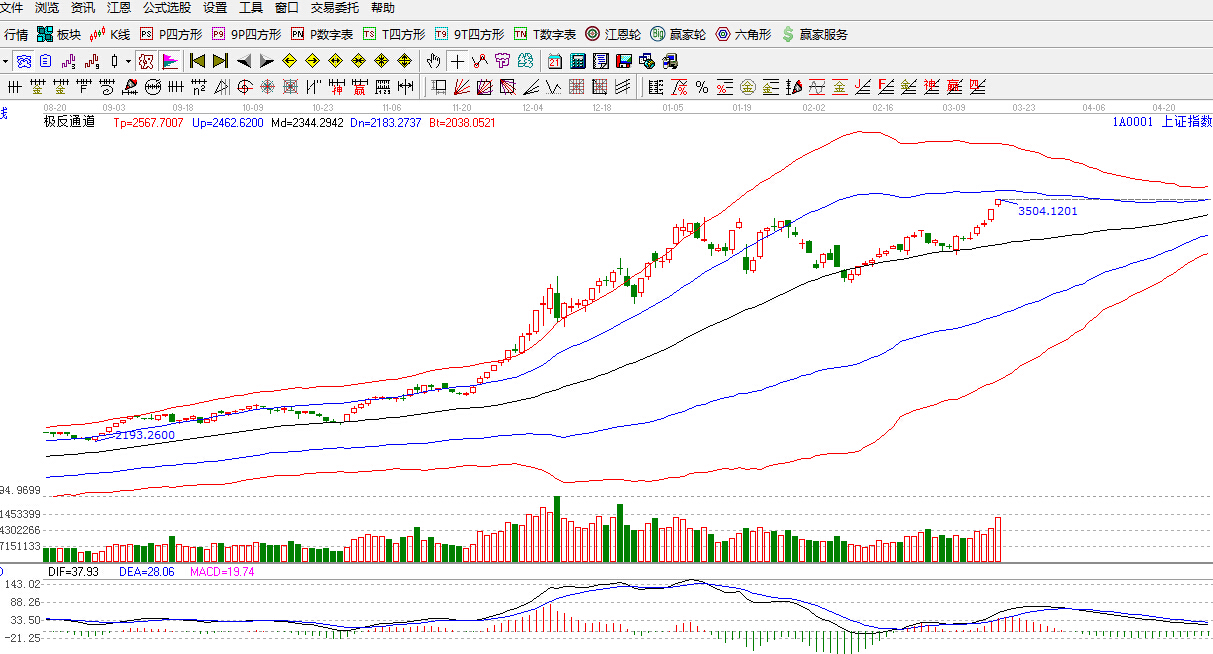
Task: Open the calculator icon in toolbar
Action: click(x=577, y=61)
